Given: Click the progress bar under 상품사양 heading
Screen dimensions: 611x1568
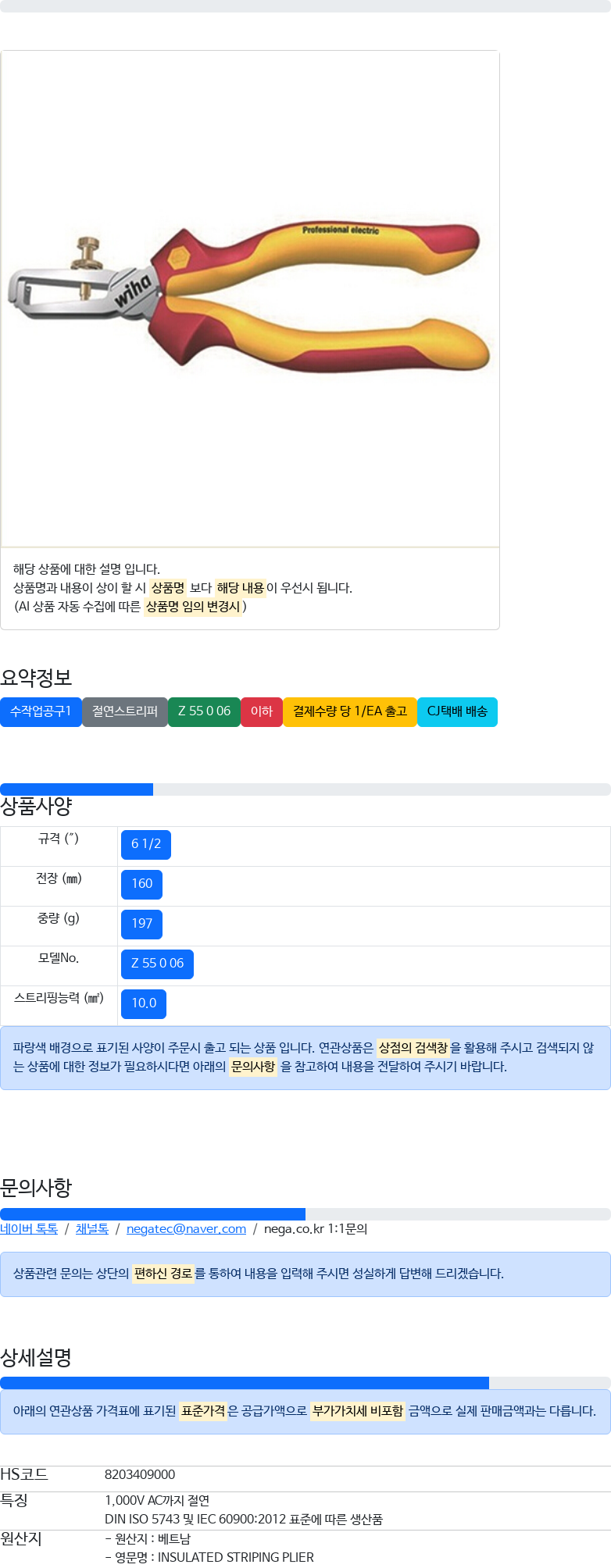Looking at the screenshot, I should (305, 789).
